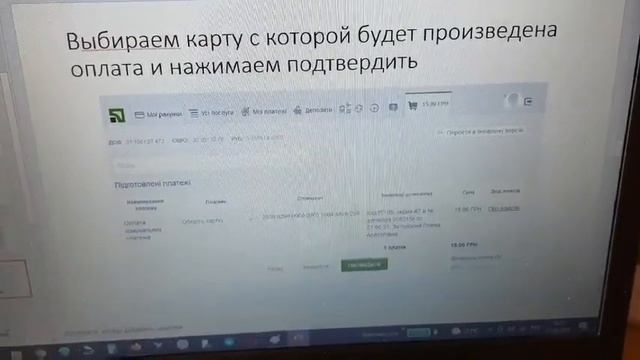Image resolution: width=640 pixels, height=360 pixels.
Task: Click the text button just left of green button
Action: tap(315, 267)
